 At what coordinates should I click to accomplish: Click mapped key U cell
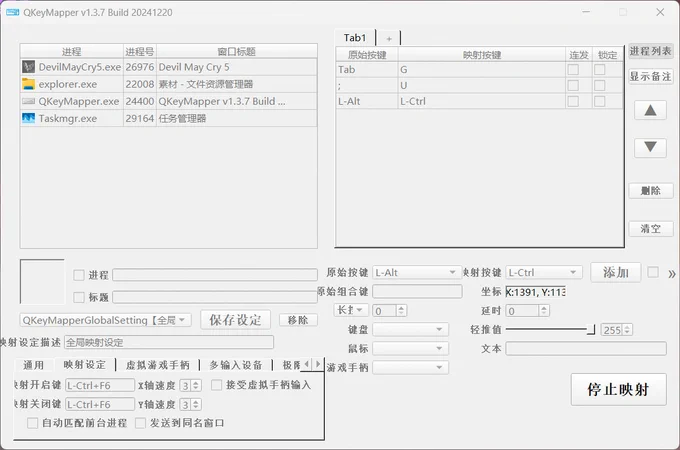pyautogui.click(x=481, y=85)
